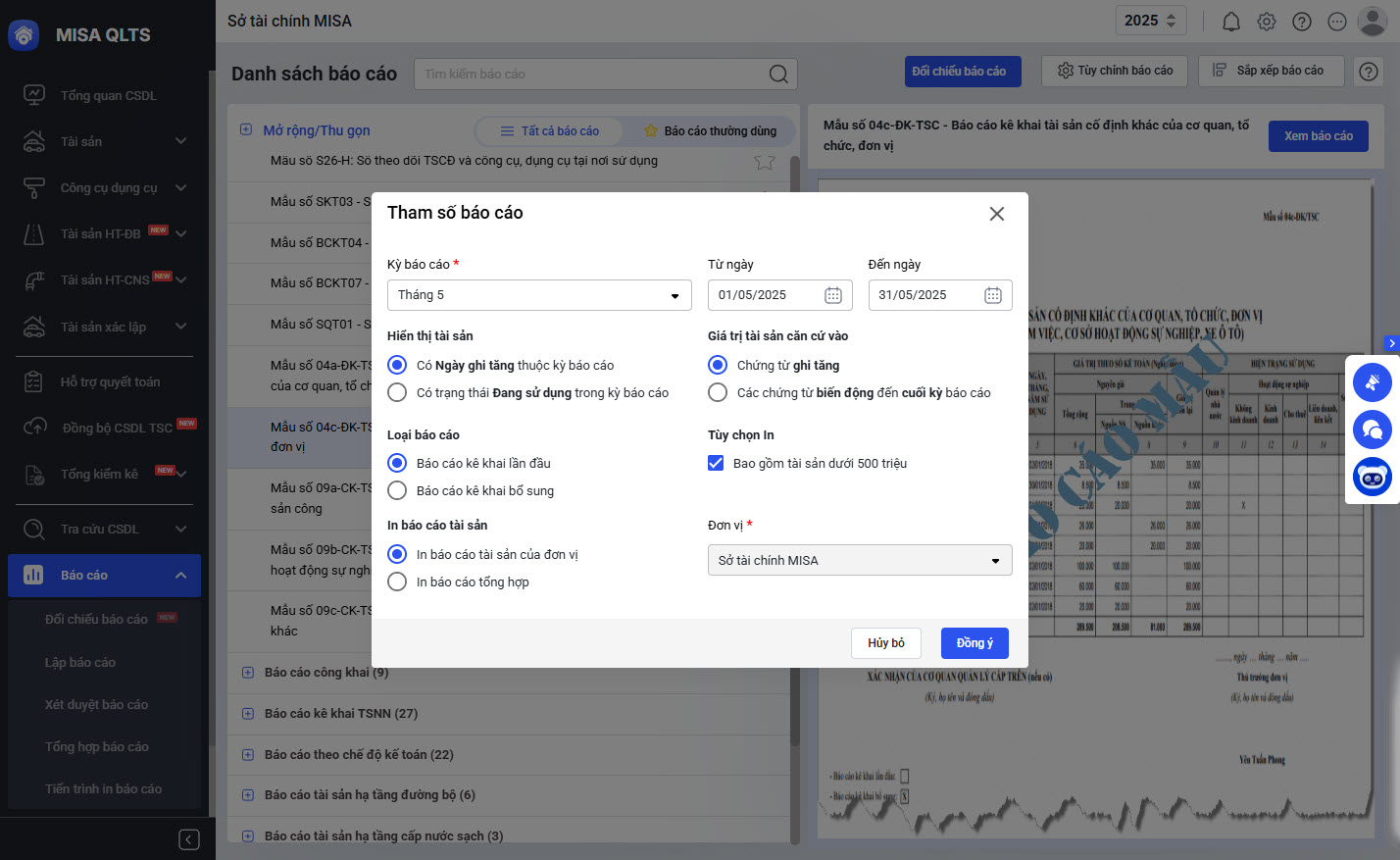Select Báo cáo kê khai bổ sung
1400x860 pixels.
coord(397,490)
